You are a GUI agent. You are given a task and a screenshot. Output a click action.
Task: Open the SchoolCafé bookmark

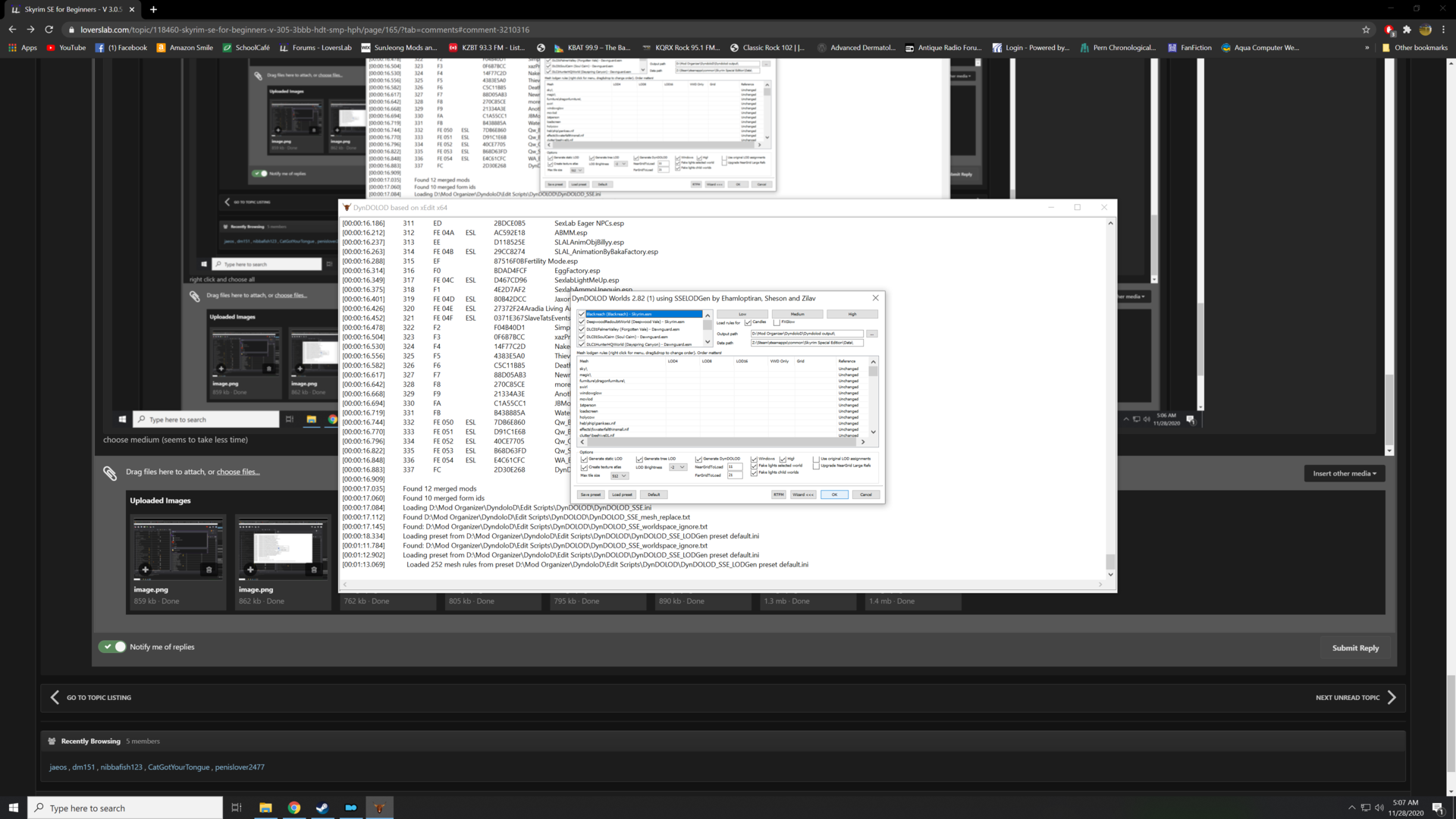coord(246,47)
